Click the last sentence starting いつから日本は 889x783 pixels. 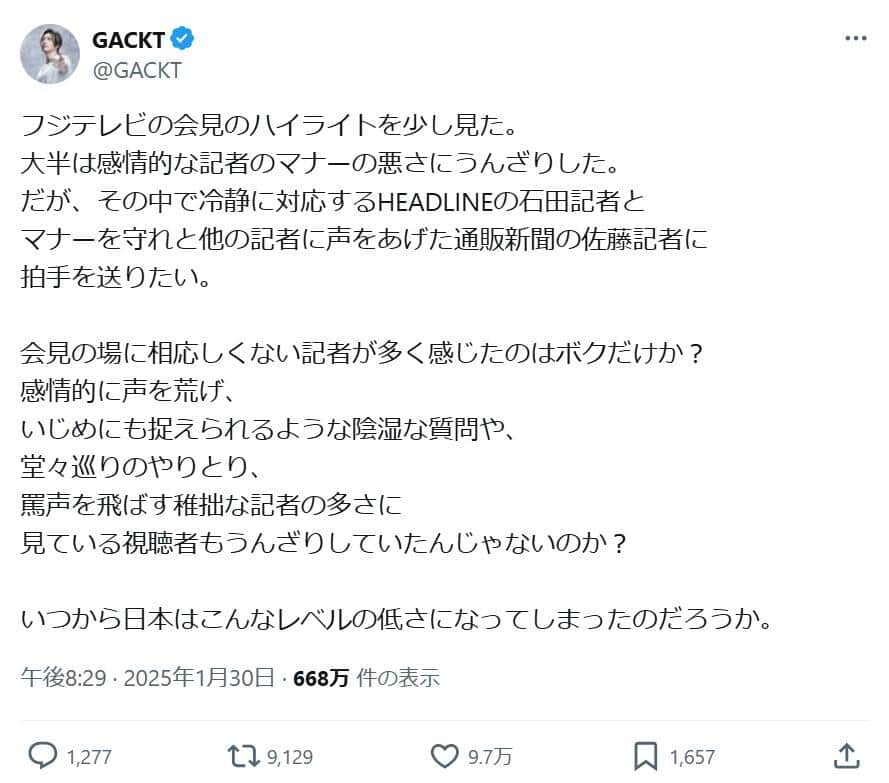tap(395, 619)
